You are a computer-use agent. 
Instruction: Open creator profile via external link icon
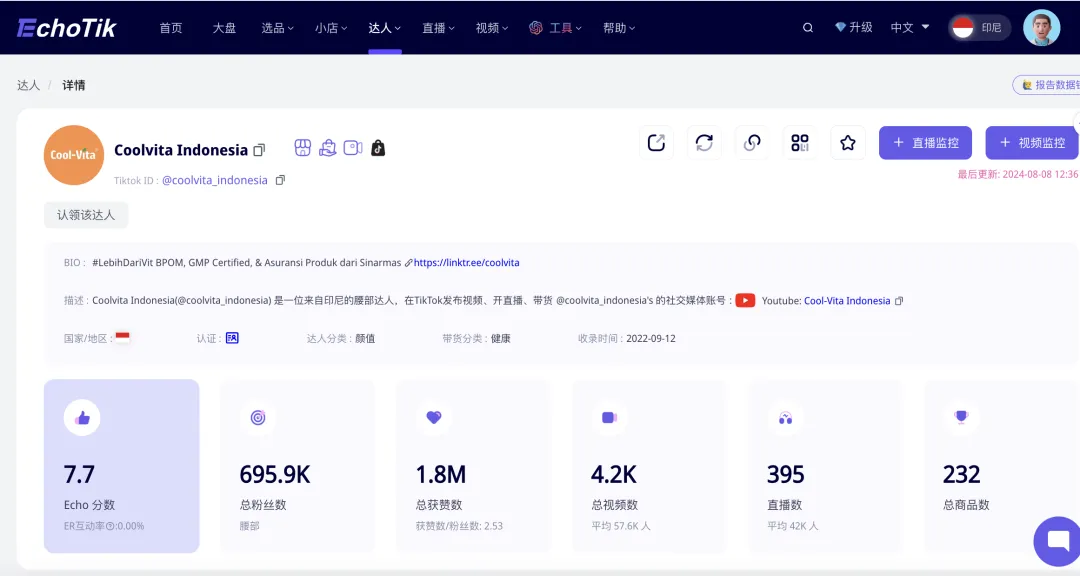pos(656,143)
